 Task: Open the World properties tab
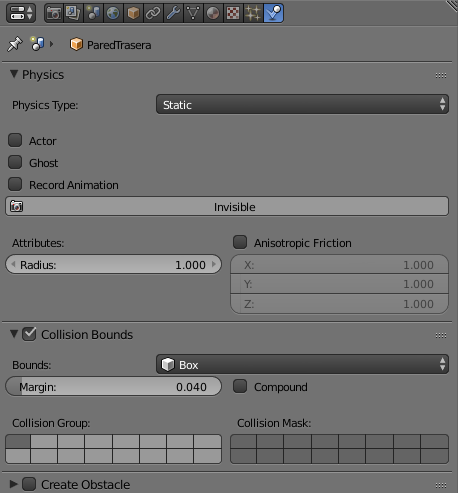[113, 13]
